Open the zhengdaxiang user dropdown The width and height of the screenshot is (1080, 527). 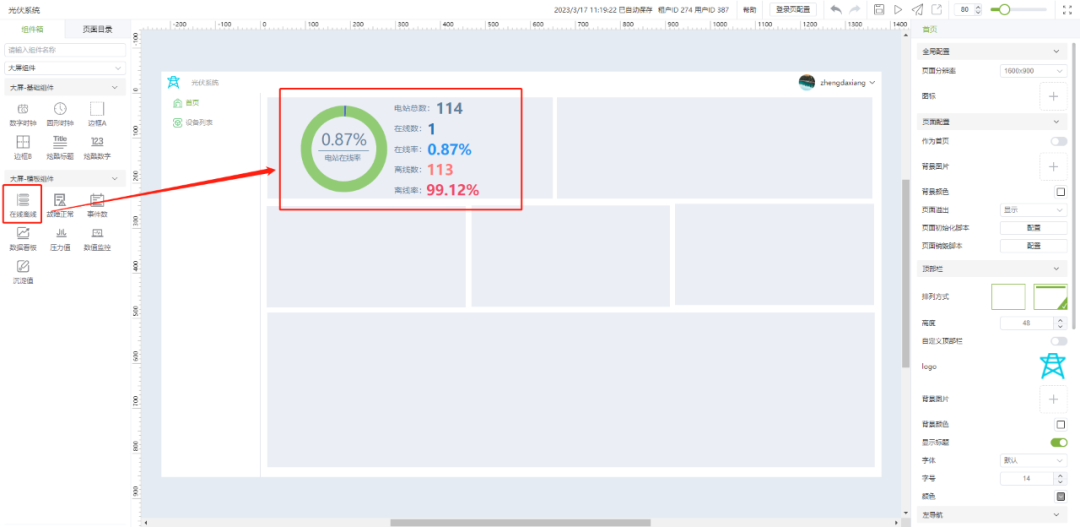coord(837,83)
